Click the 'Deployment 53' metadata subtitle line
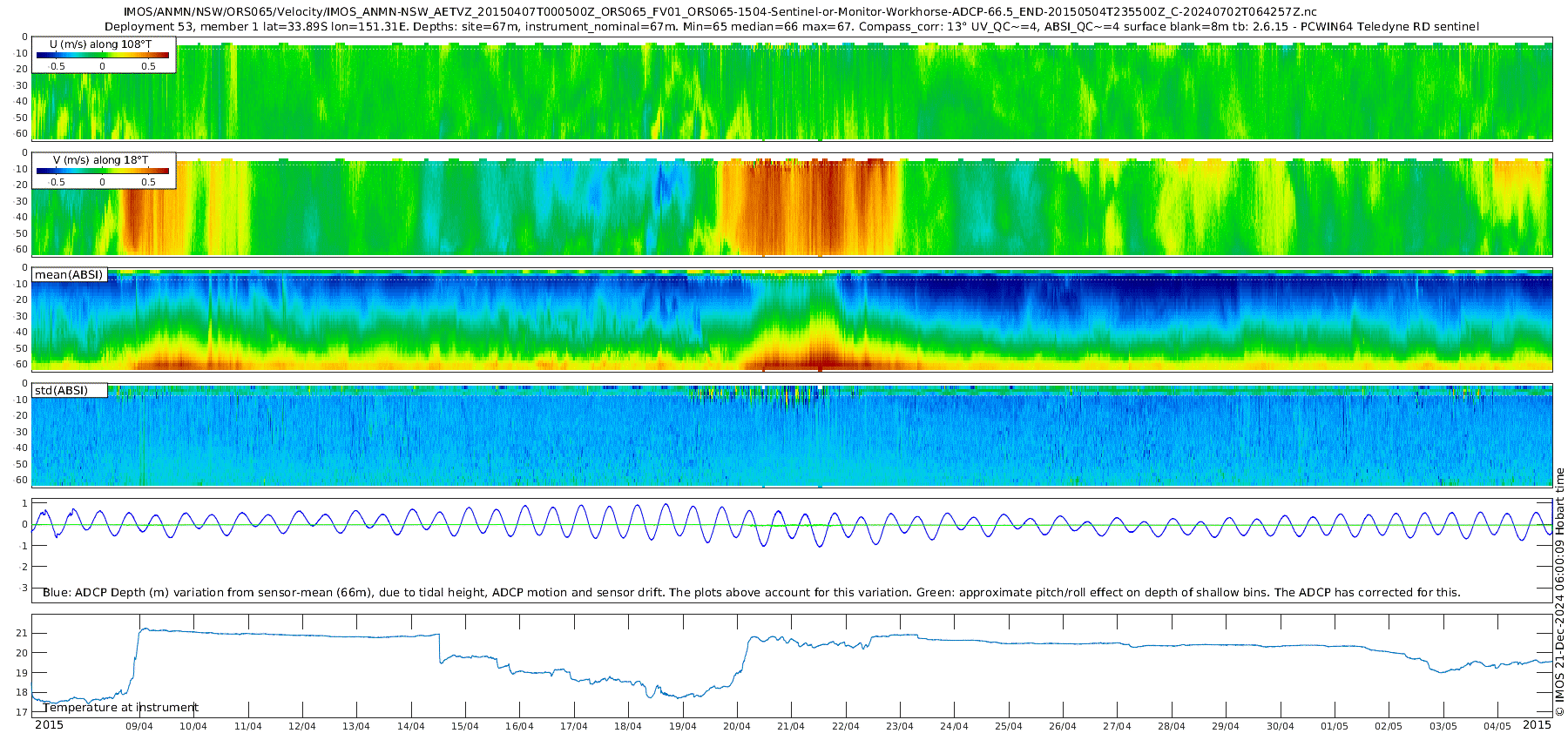The image size is (1568, 740). click(791, 27)
